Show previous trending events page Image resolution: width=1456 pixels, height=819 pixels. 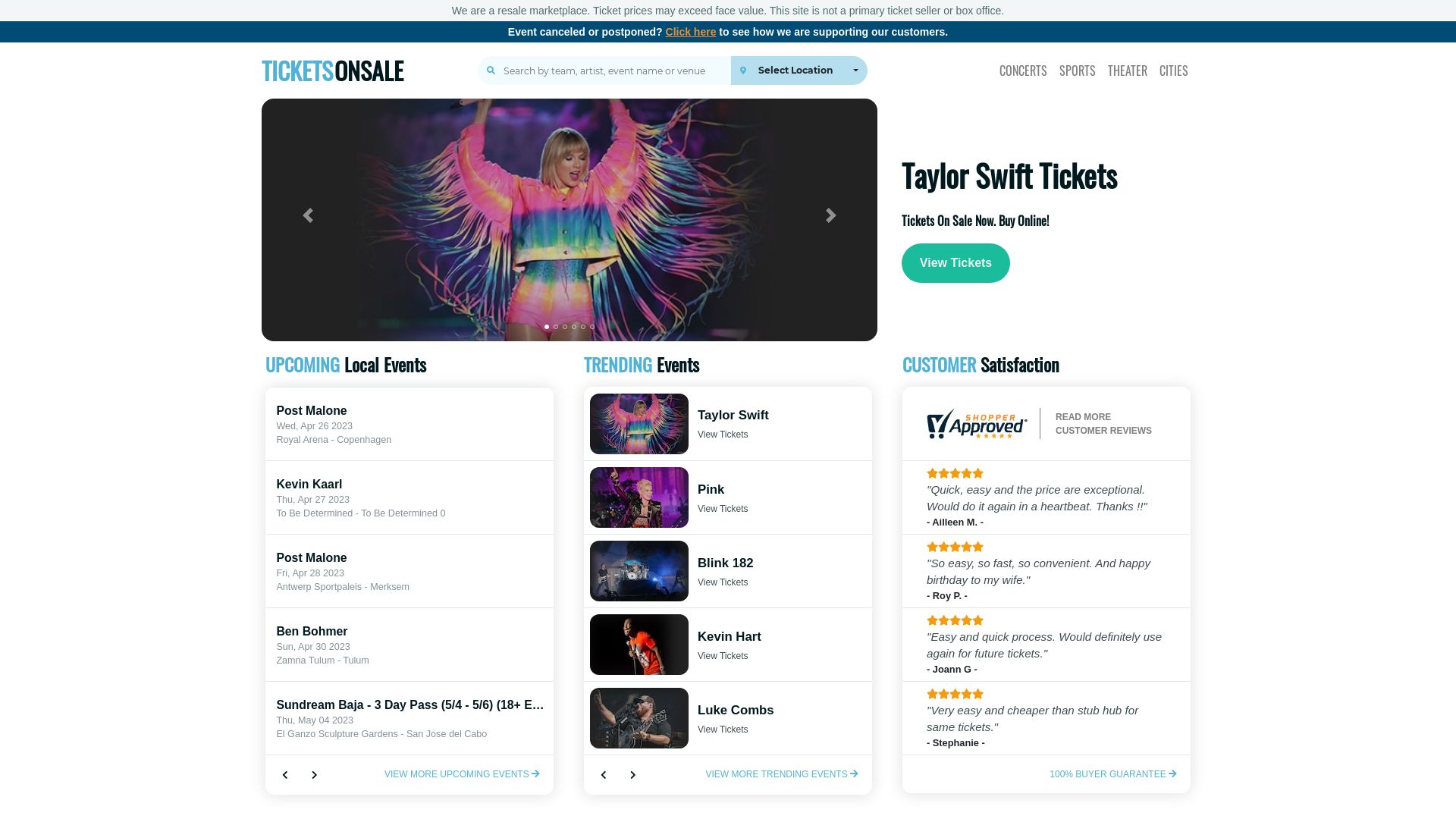(604, 775)
